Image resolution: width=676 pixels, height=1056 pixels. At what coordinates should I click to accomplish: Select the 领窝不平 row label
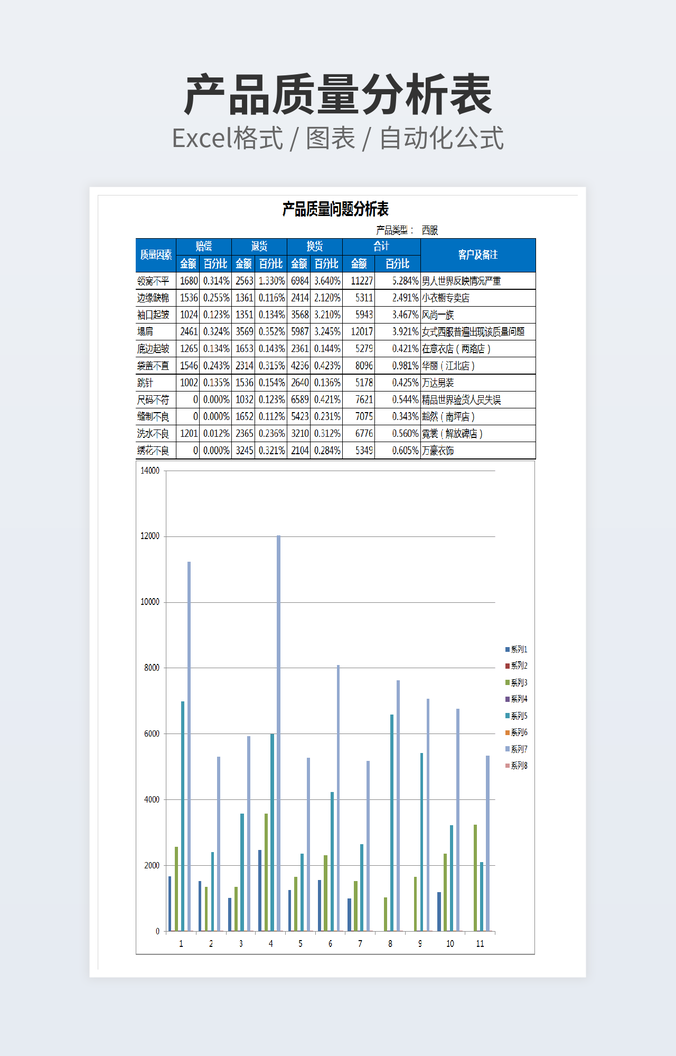[154, 281]
